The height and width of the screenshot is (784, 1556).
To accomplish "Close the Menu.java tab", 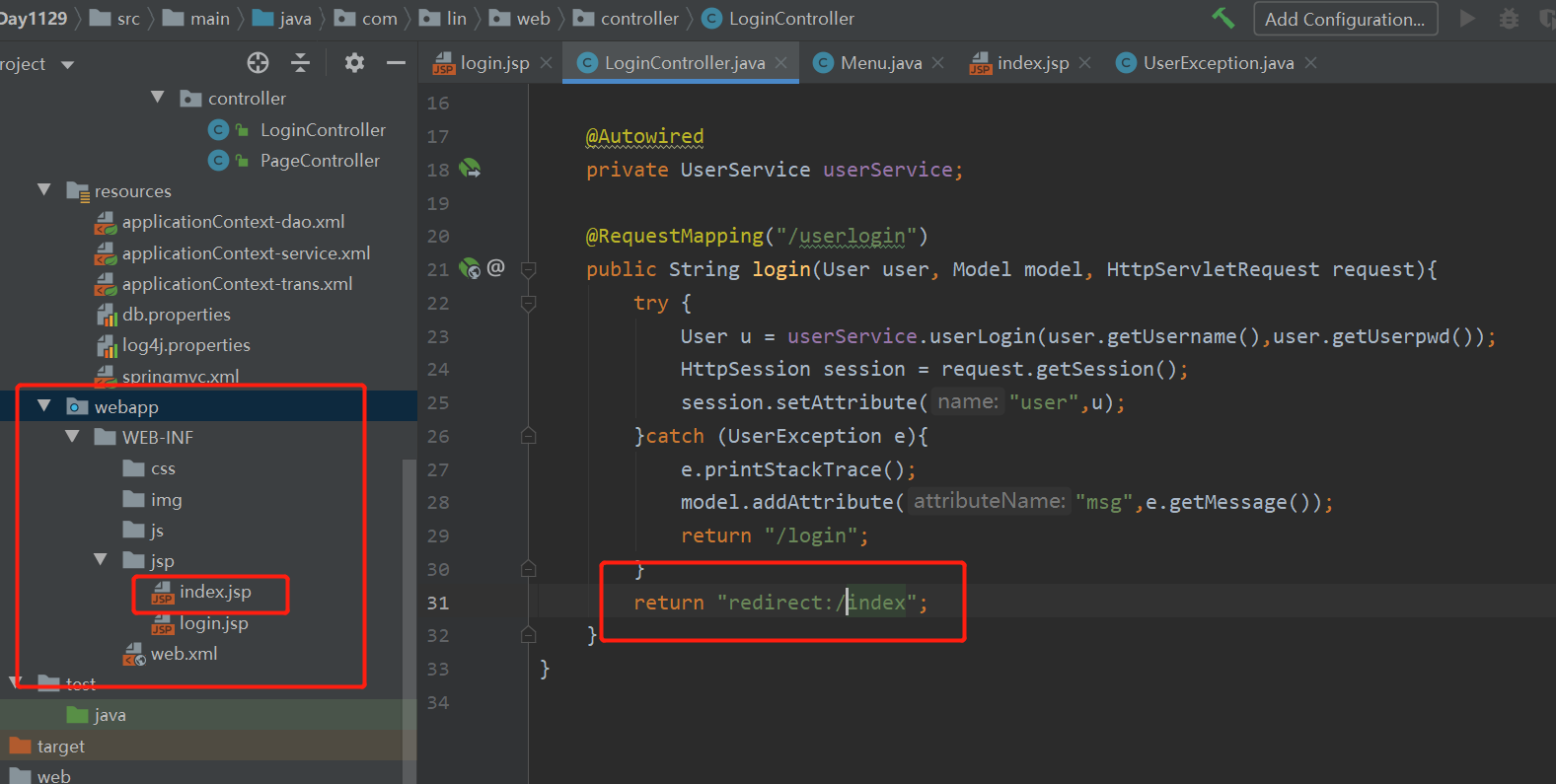I will [937, 63].
